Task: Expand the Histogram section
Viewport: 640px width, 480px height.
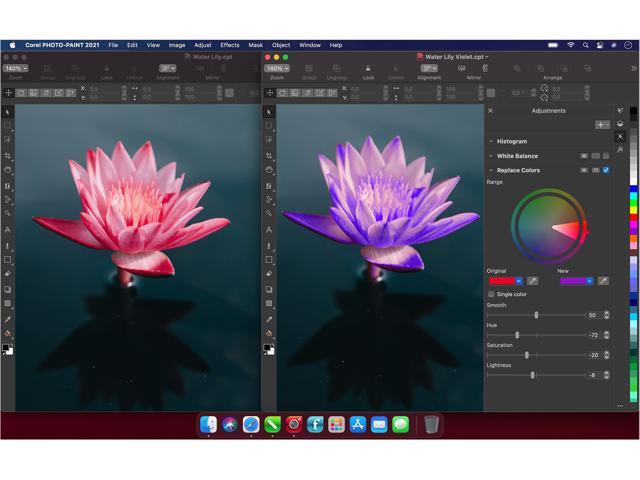Action: 490,141
